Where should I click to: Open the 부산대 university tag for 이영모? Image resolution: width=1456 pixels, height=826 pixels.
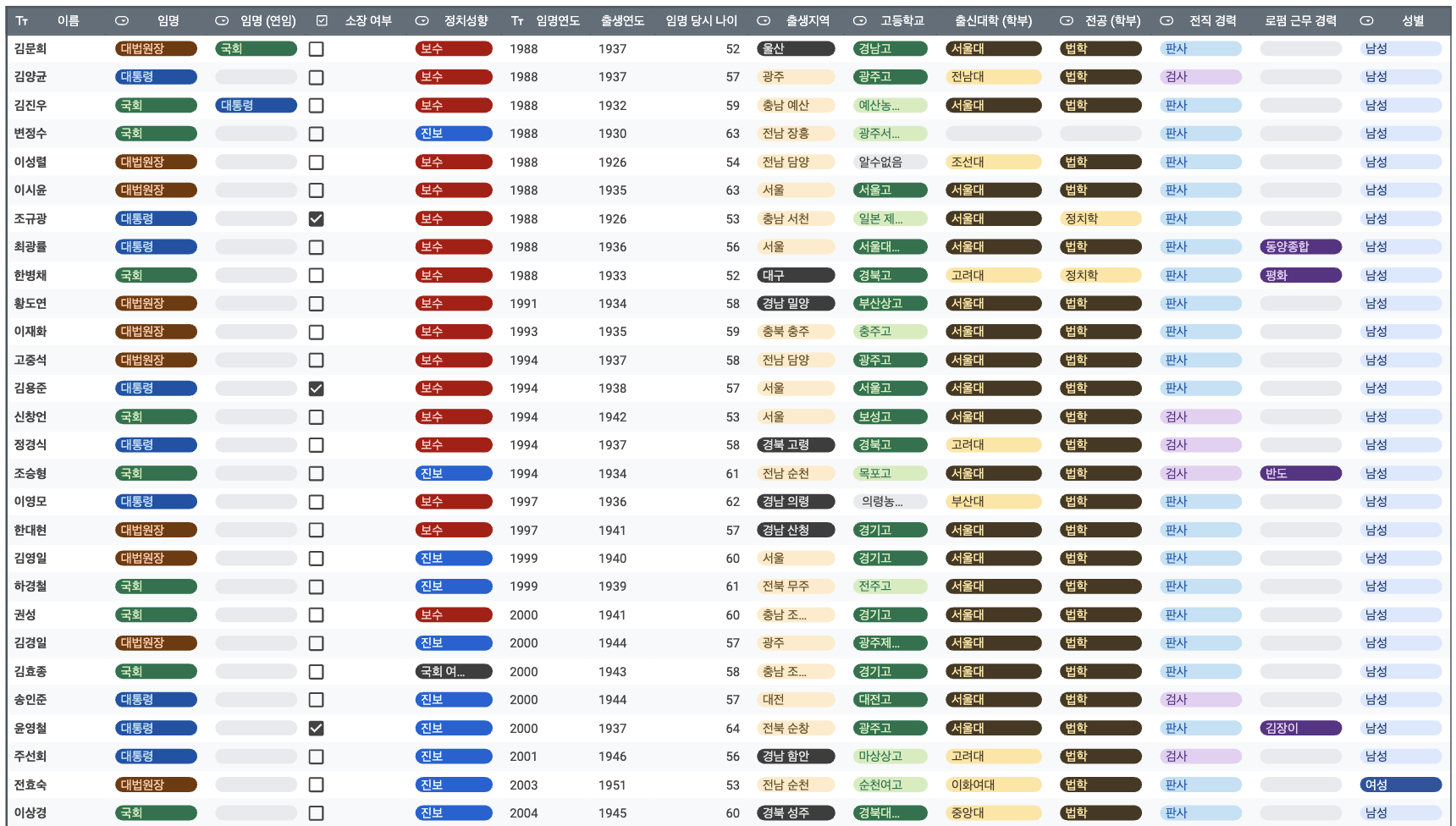(993, 501)
